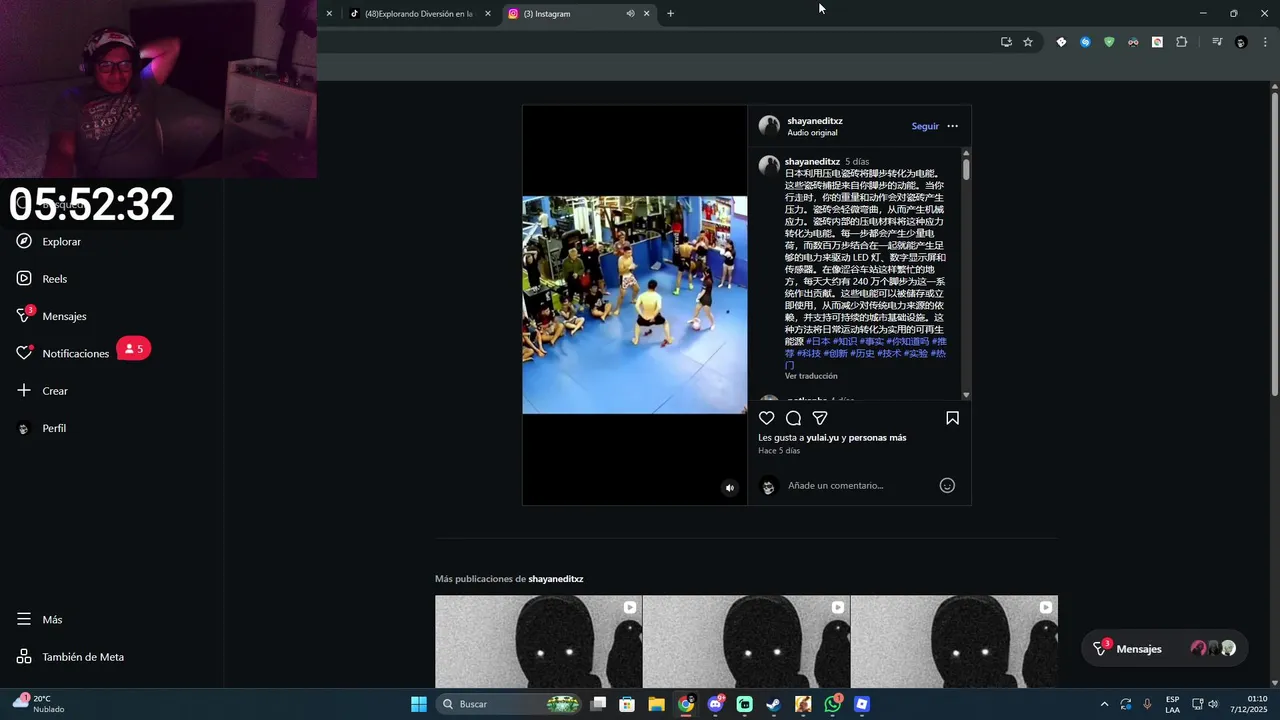
Task: Open the media controls music note icon
Action: click(x=1217, y=42)
